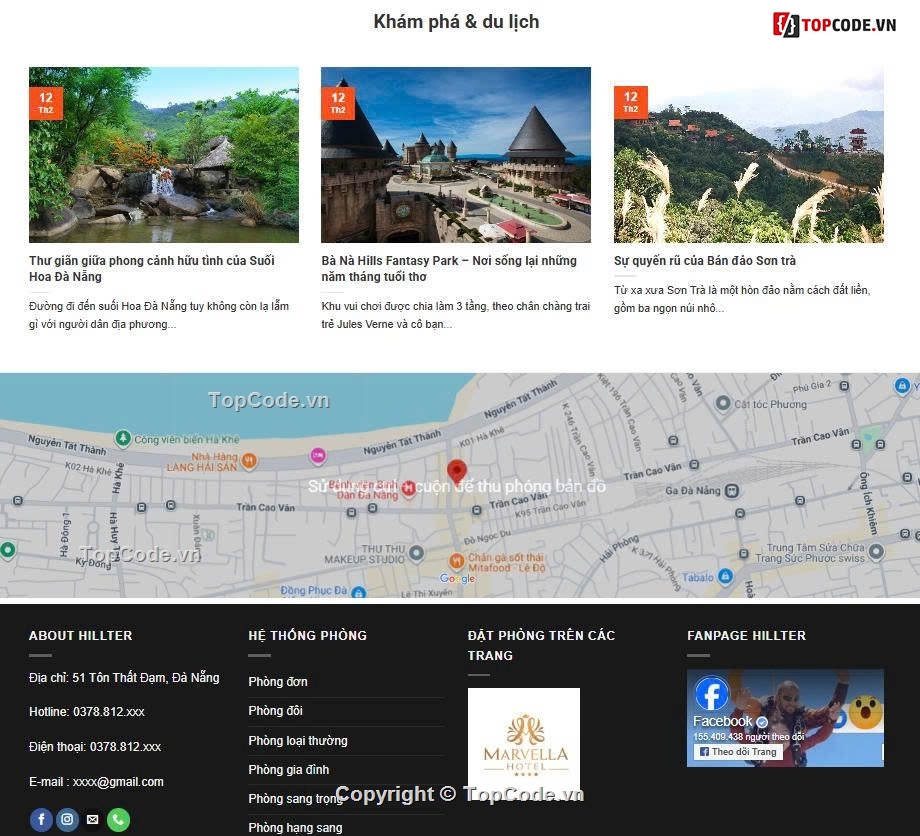Click the Suối Hoa waterfall article thumbnail
The height and width of the screenshot is (836, 920).
[x=163, y=154]
